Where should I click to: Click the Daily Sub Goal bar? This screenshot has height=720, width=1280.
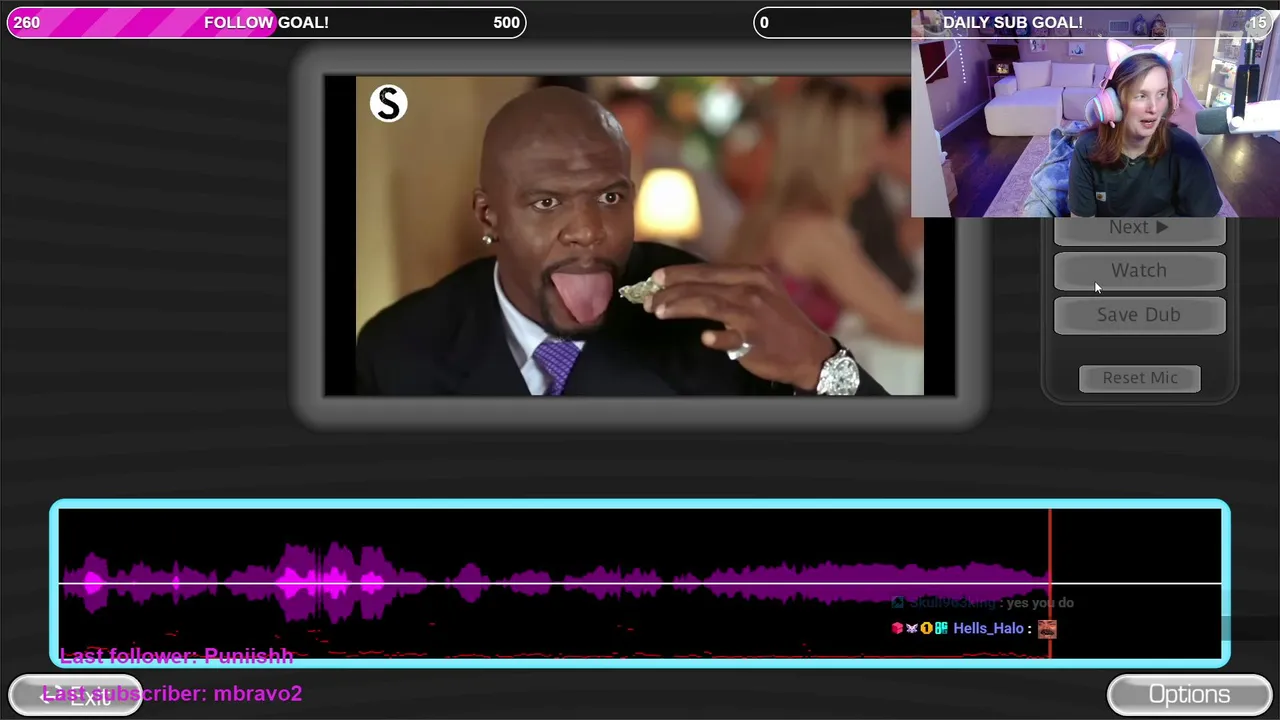tap(1012, 23)
